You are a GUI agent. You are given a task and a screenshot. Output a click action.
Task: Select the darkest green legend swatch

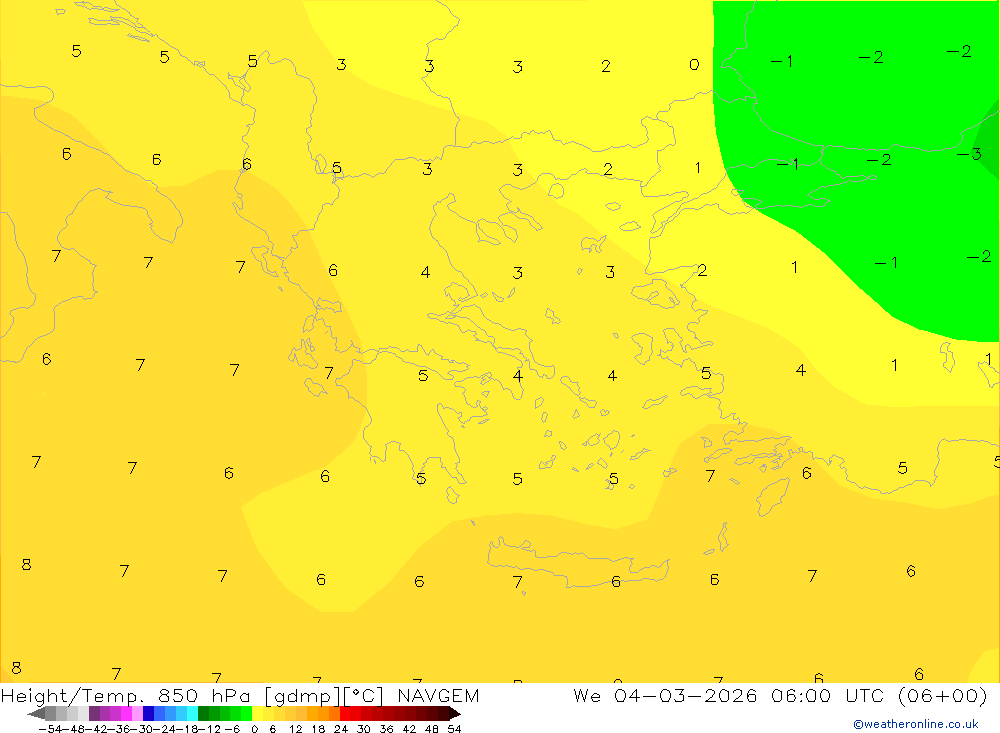[203, 713]
